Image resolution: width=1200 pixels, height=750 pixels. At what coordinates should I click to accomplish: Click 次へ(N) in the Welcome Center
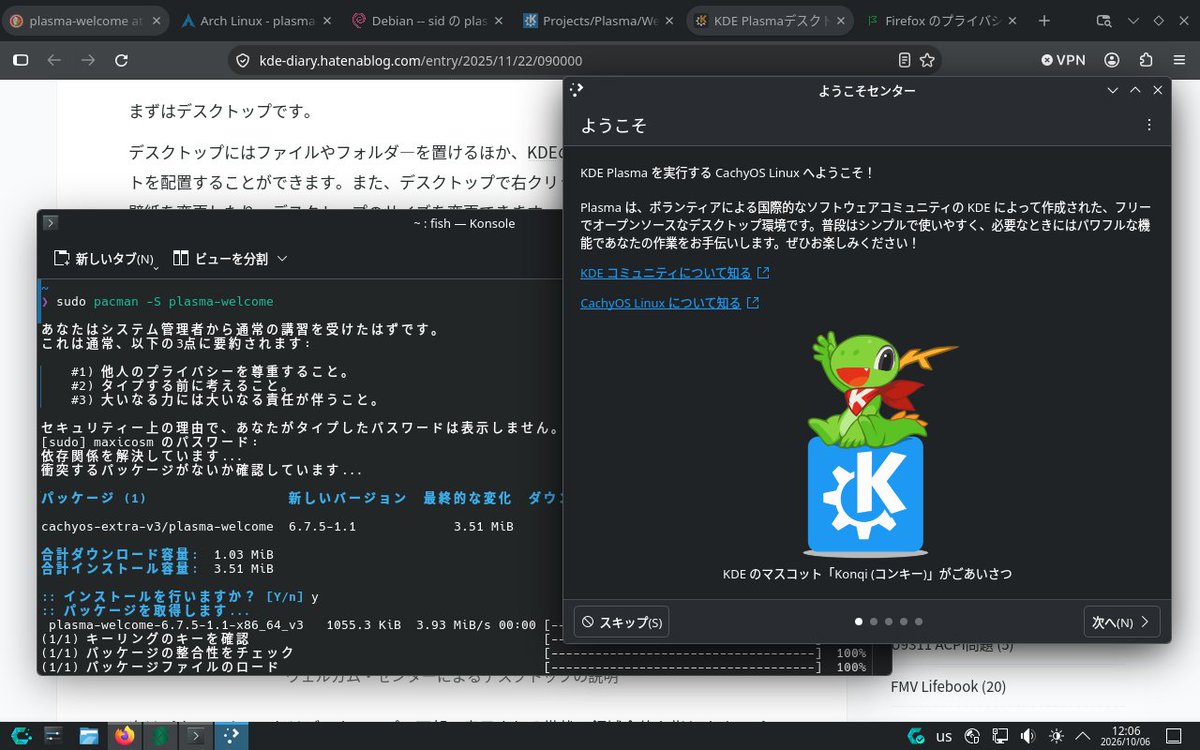tap(1122, 622)
